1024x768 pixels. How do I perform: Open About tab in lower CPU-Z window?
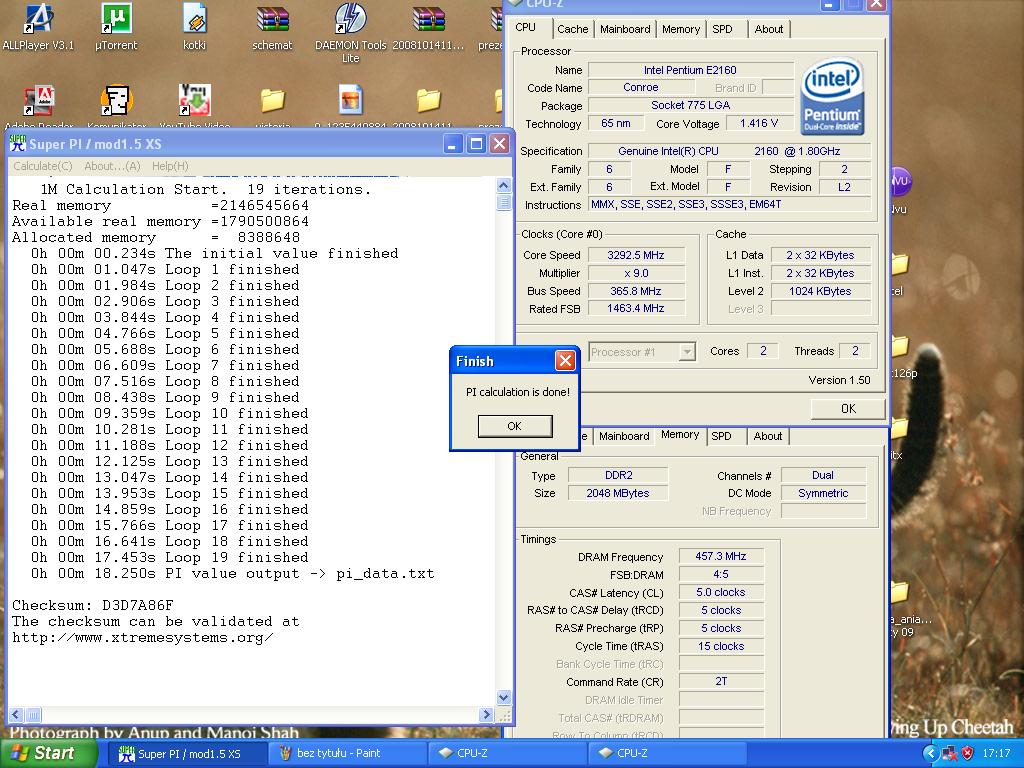767,436
